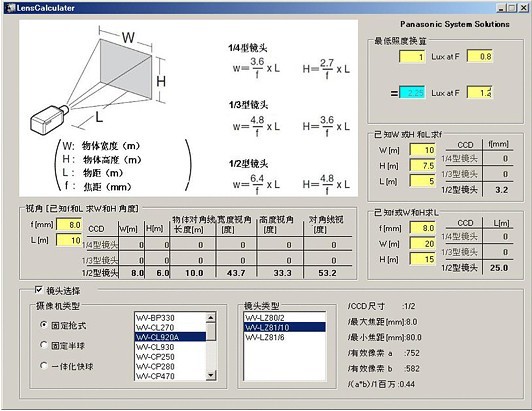Click Panasonic System Solutions label
Screen dimensions: 532x411
(x=455, y=24)
